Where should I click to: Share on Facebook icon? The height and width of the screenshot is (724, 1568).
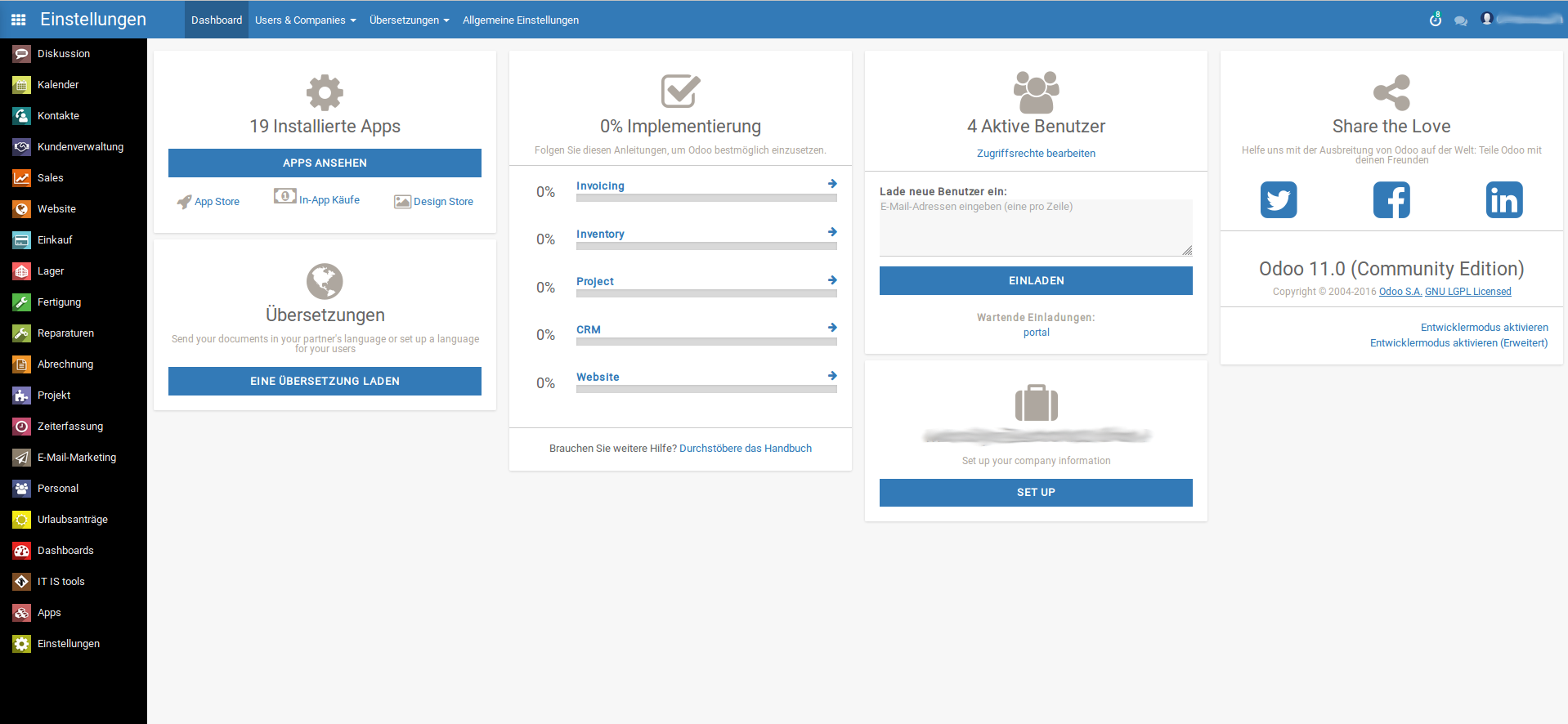tap(1391, 200)
